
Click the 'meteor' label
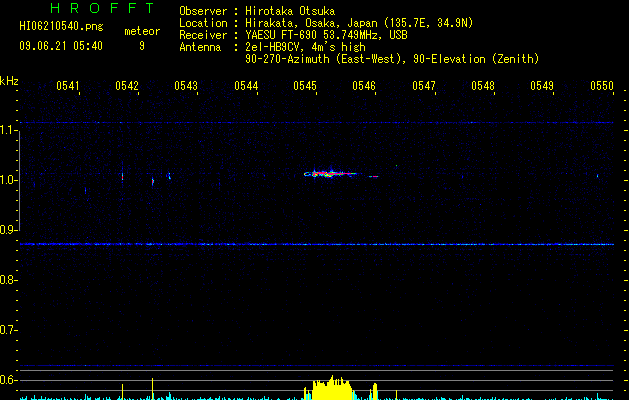(x=142, y=31)
